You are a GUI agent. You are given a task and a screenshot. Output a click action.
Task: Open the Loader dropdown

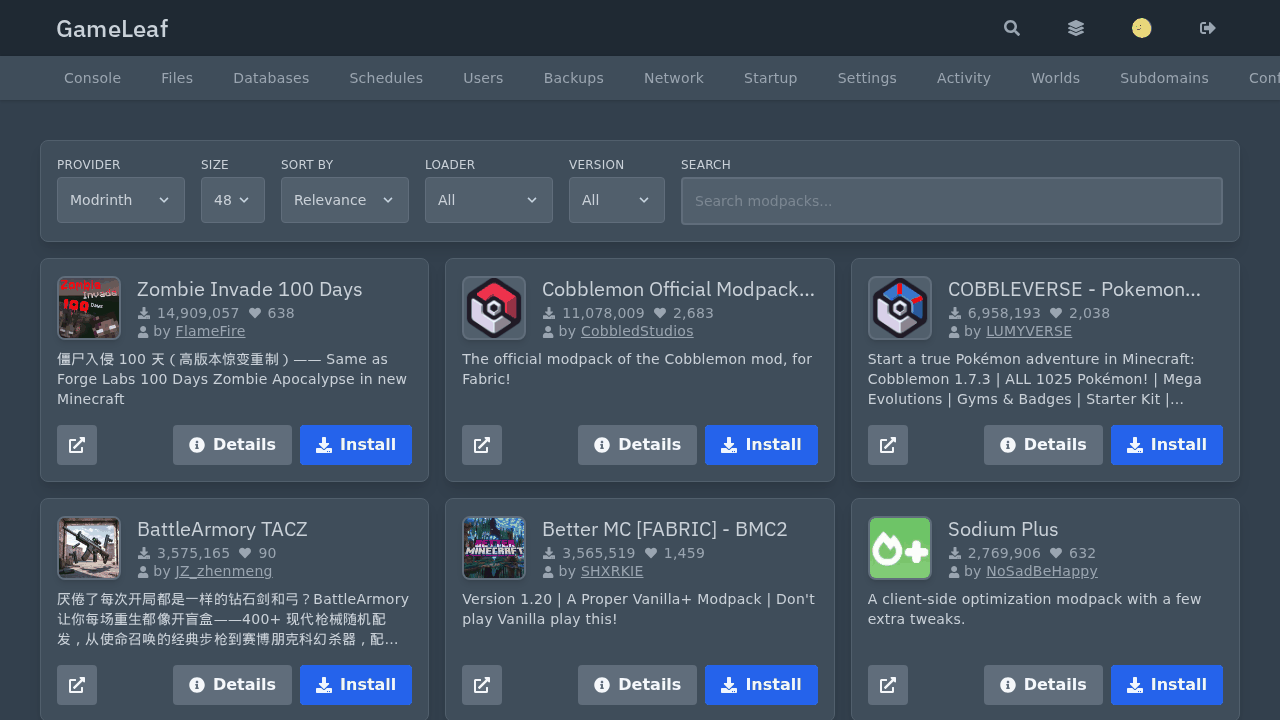(489, 200)
